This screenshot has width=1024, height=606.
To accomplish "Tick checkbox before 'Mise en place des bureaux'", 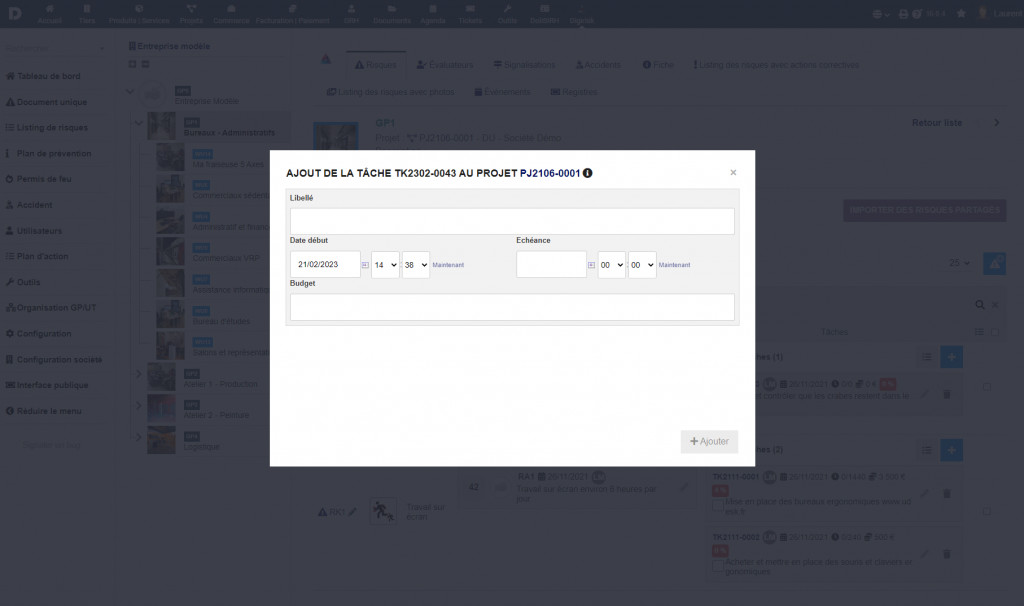I will tap(718, 505).
